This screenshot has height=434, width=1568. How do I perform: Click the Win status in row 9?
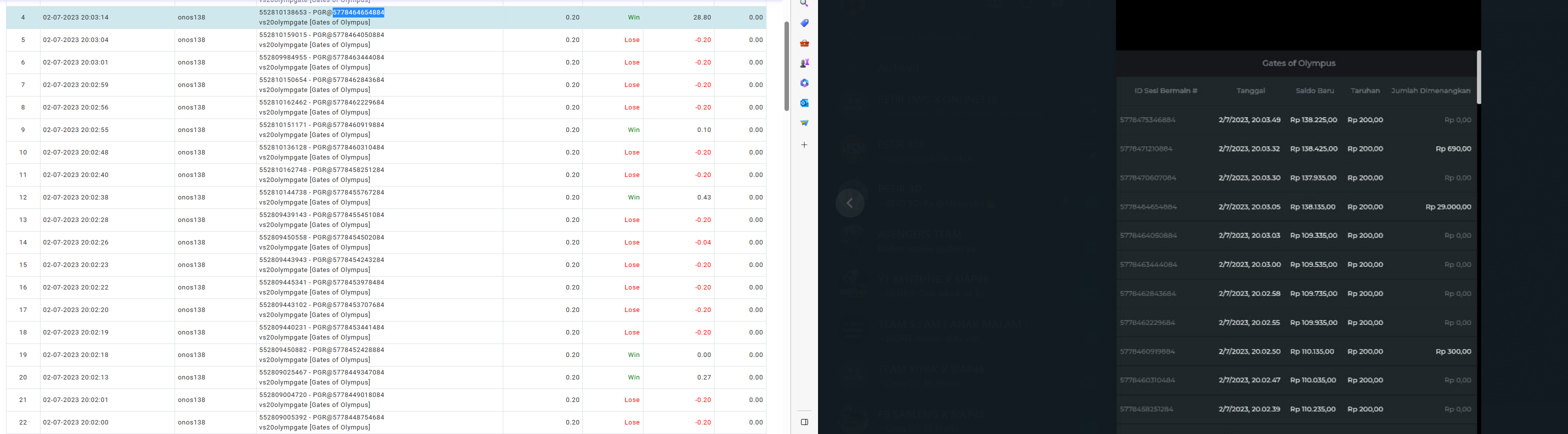point(633,130)
